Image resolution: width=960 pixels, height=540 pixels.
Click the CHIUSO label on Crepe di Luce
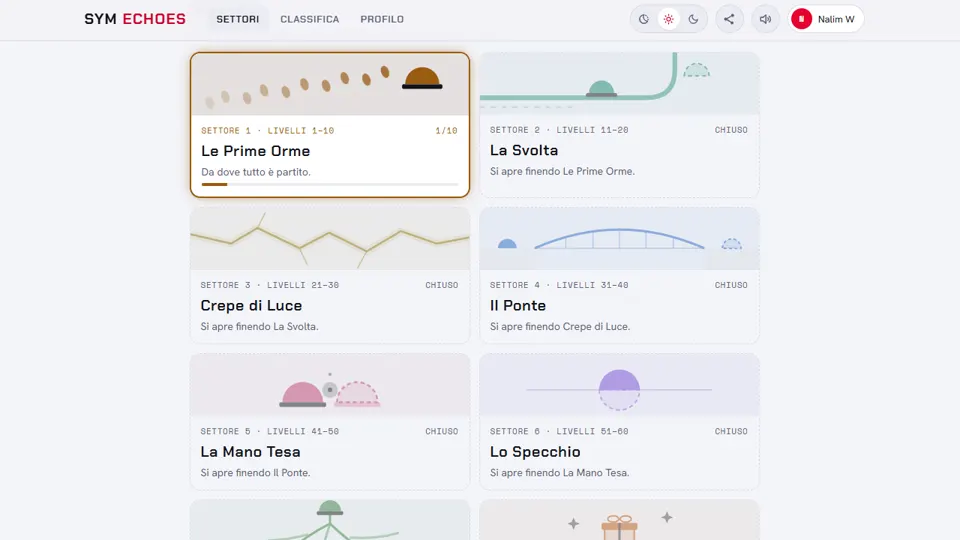click(x=441, y=285)
